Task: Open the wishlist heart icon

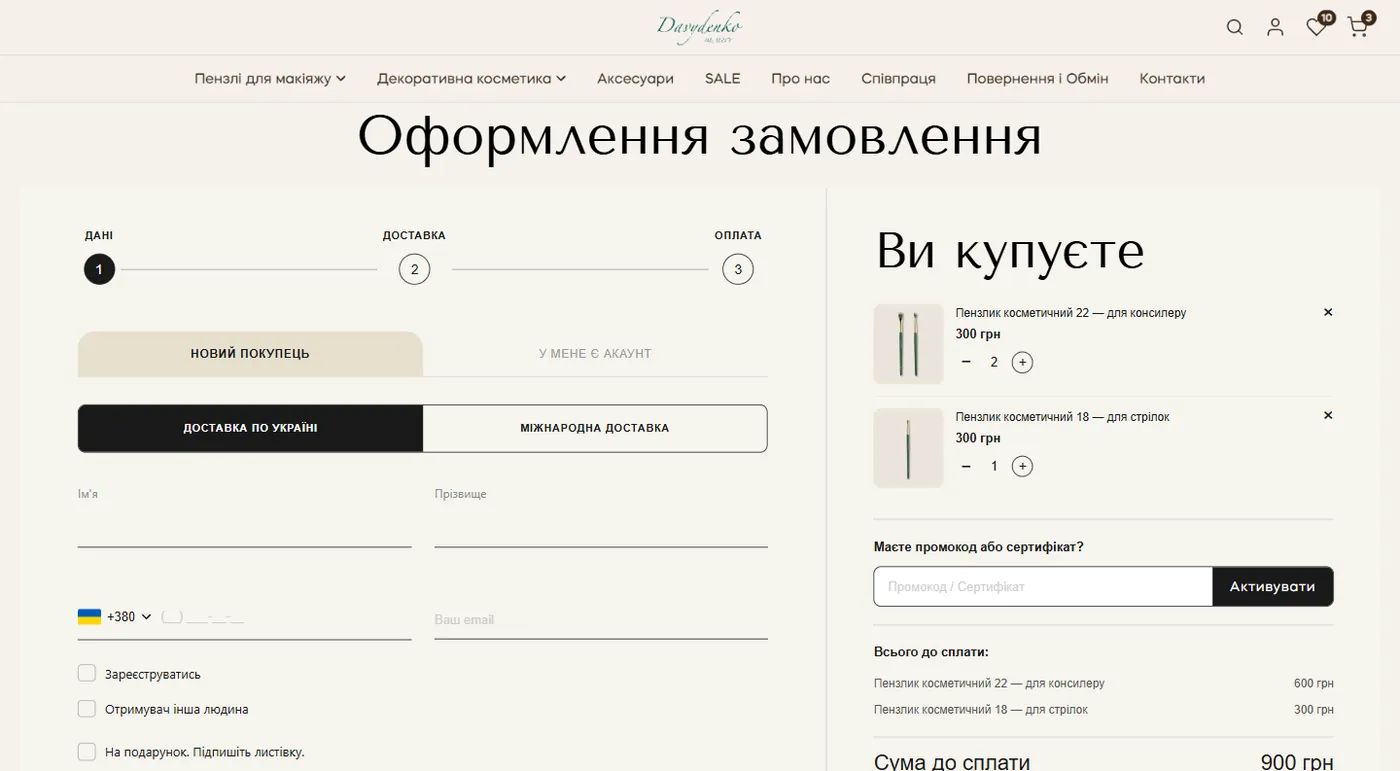Action: (1317, 28)
